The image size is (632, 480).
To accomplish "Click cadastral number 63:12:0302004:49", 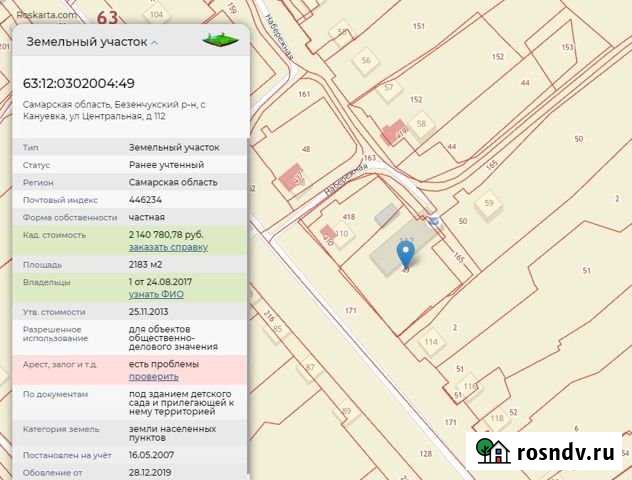I will tap(79, 84).
